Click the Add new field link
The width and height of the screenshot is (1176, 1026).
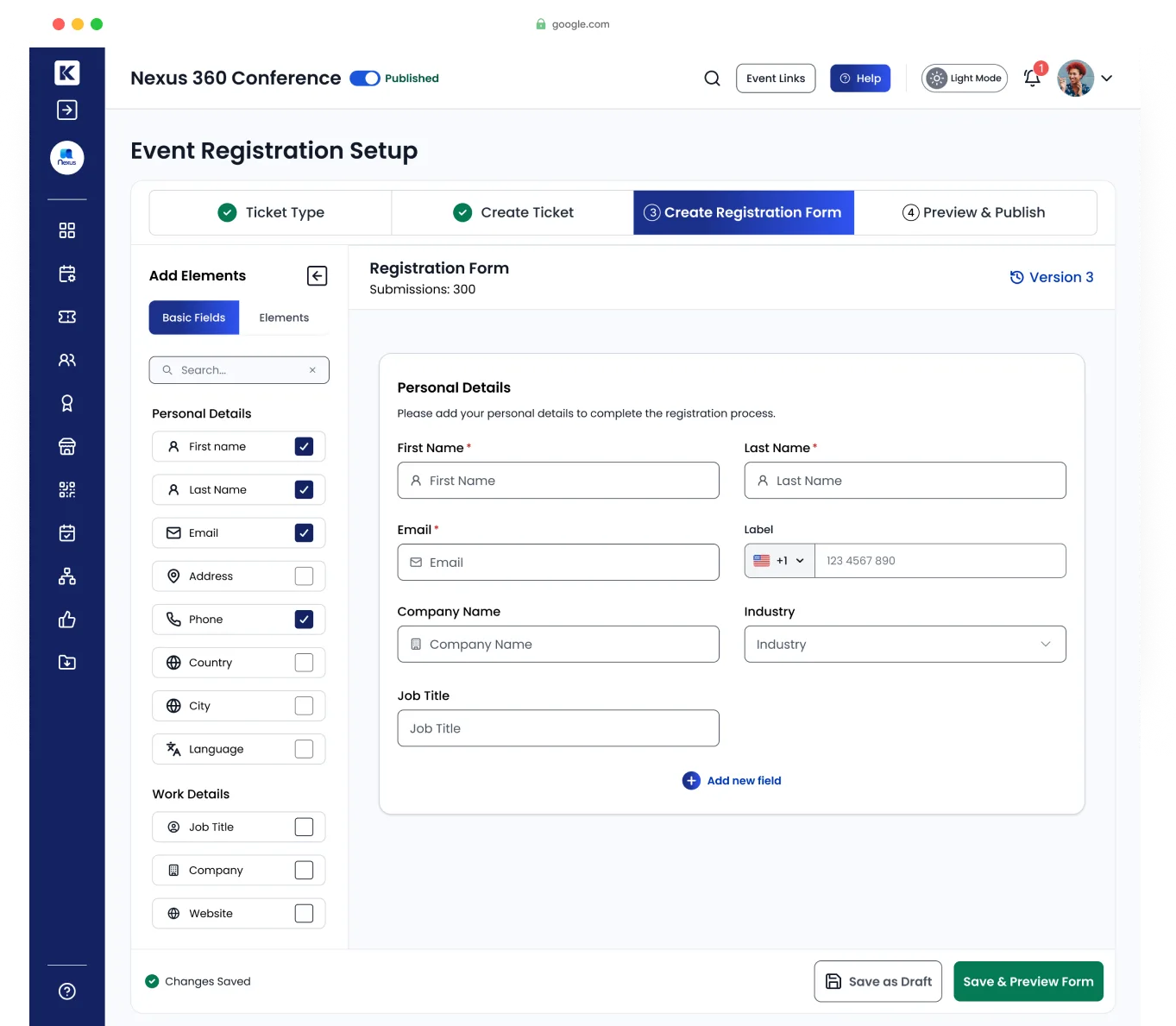(744, 781)
